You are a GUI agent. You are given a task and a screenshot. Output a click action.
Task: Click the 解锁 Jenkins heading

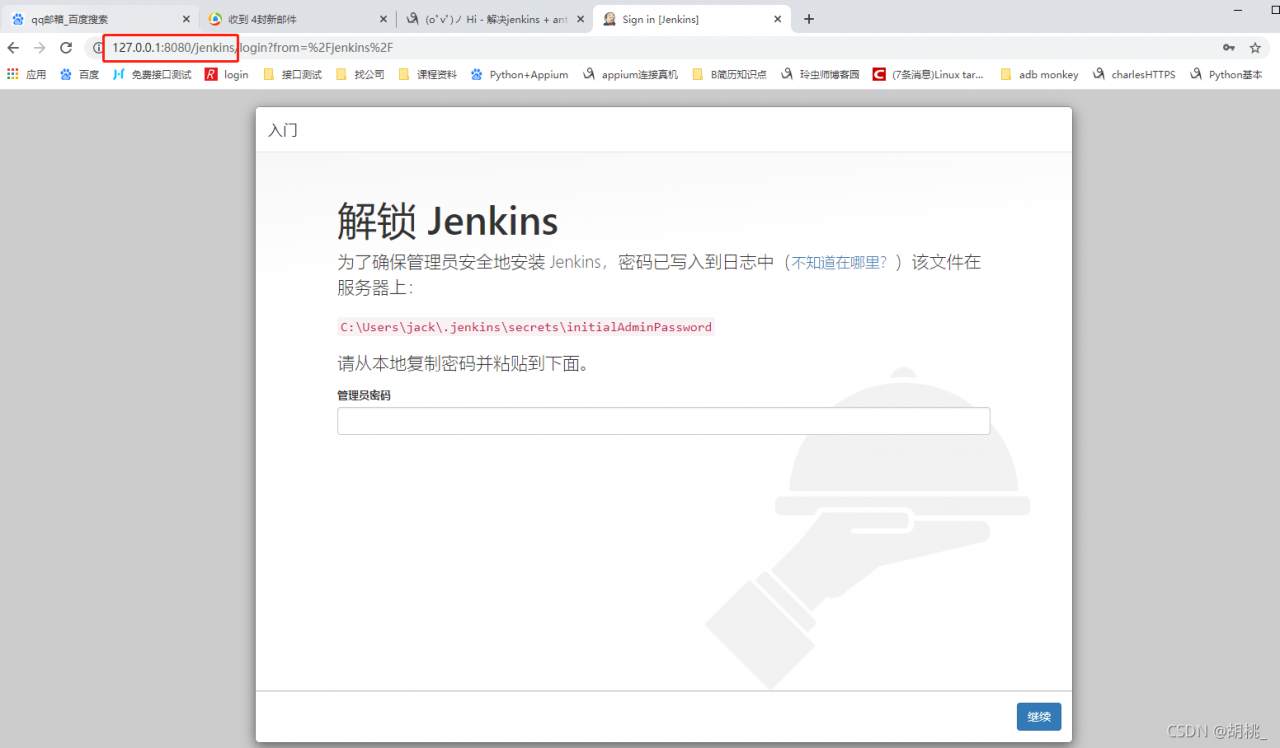(x=447, y=221)
